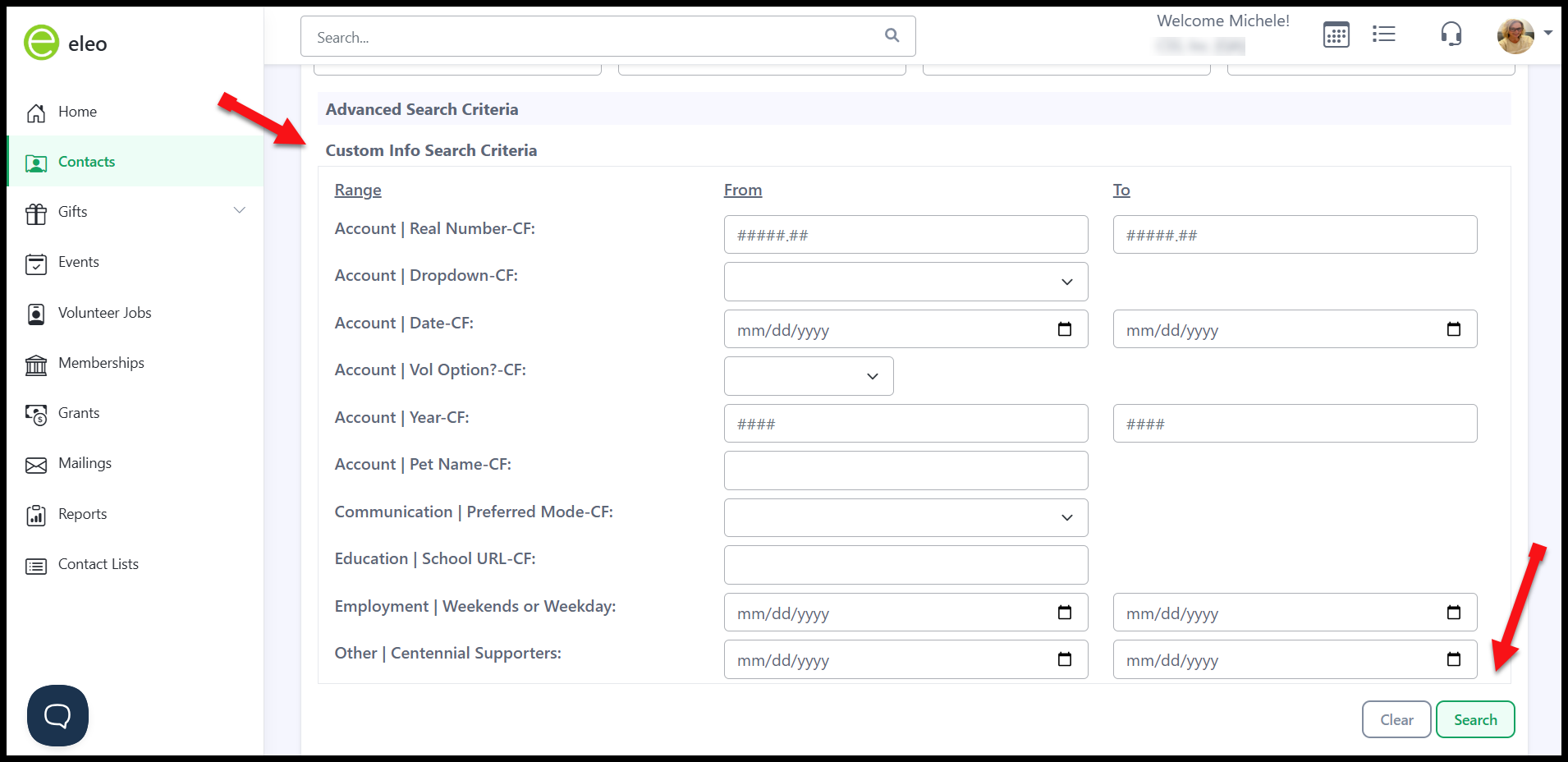The image size is (1568, 762).
Task: Open Events in sidebar
Action: tap(135, 262)
